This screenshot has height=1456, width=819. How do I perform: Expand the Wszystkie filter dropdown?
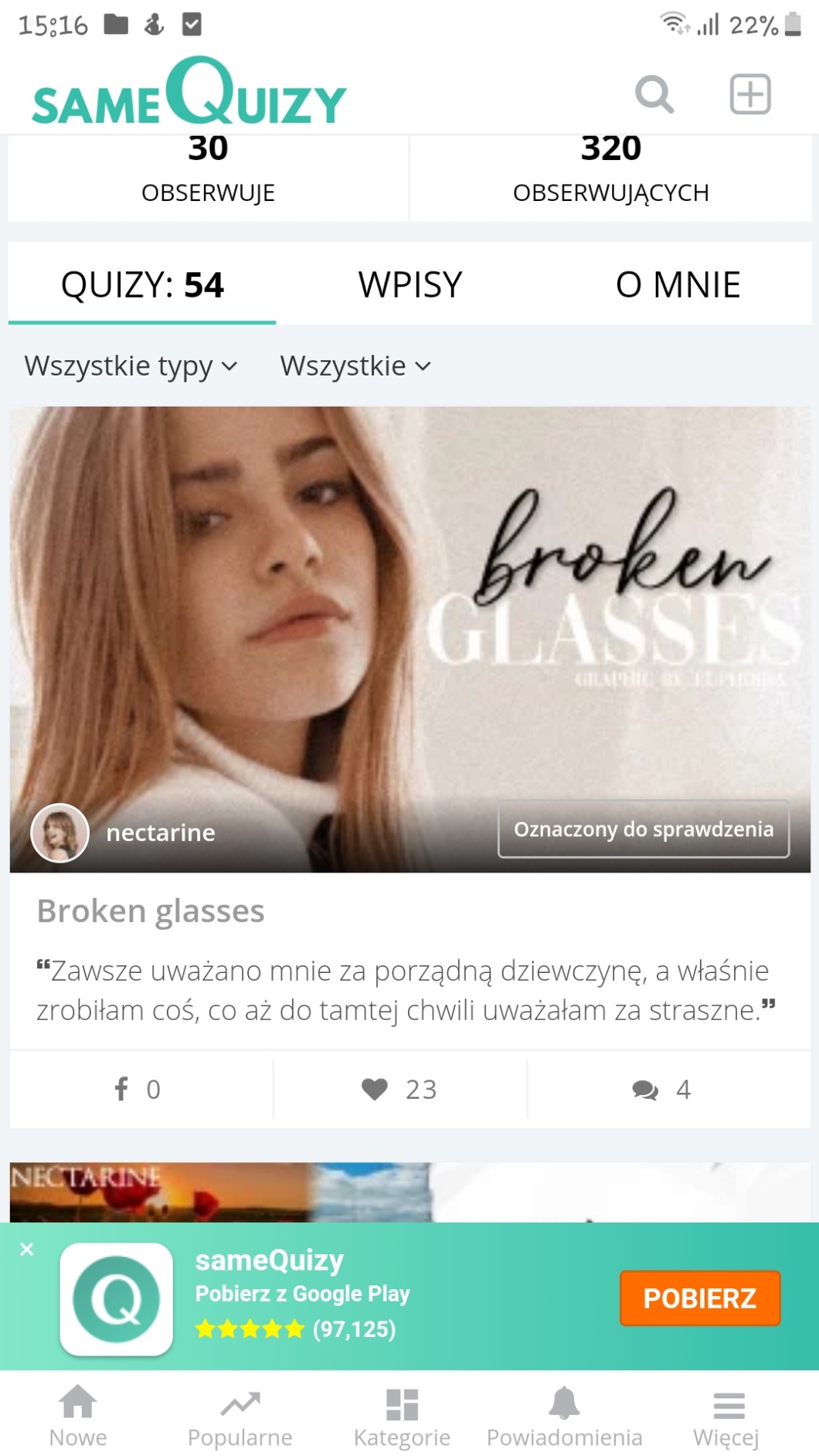(x=355, y=366)
